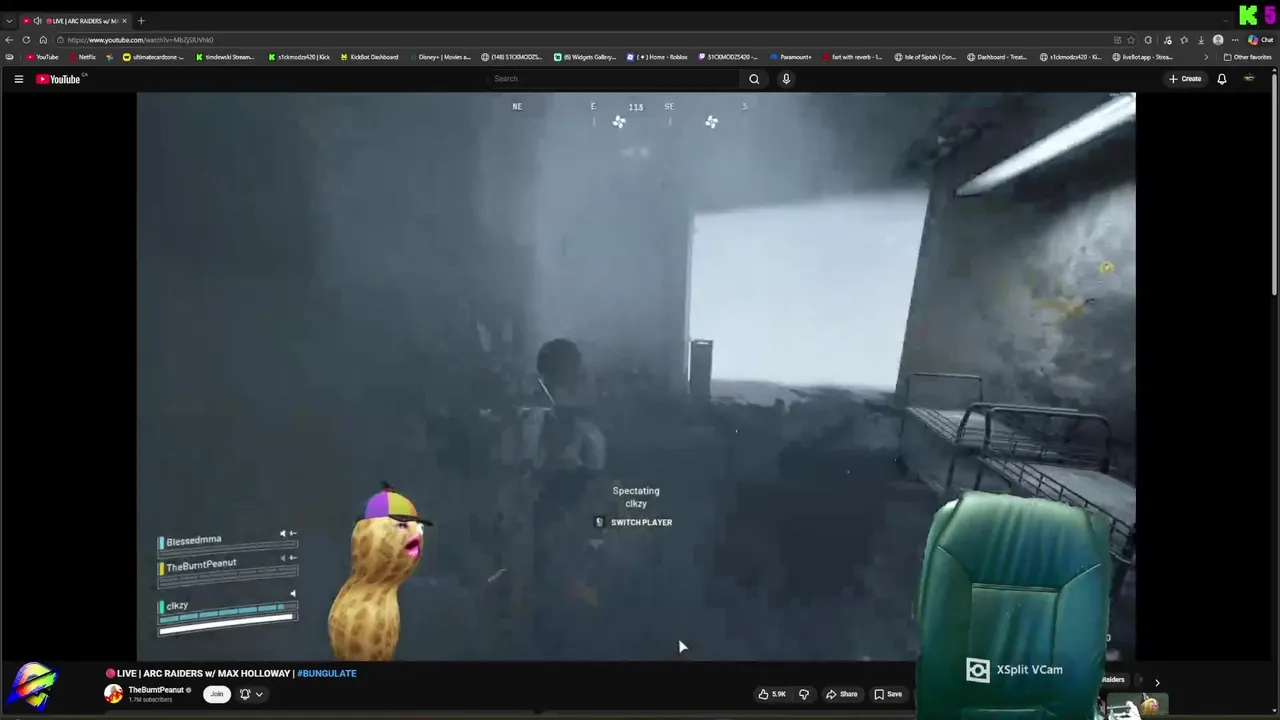Open the Create menu on YouTube
The width and height of the screenshot is (1280, 720).
[x=1185, y=79]
